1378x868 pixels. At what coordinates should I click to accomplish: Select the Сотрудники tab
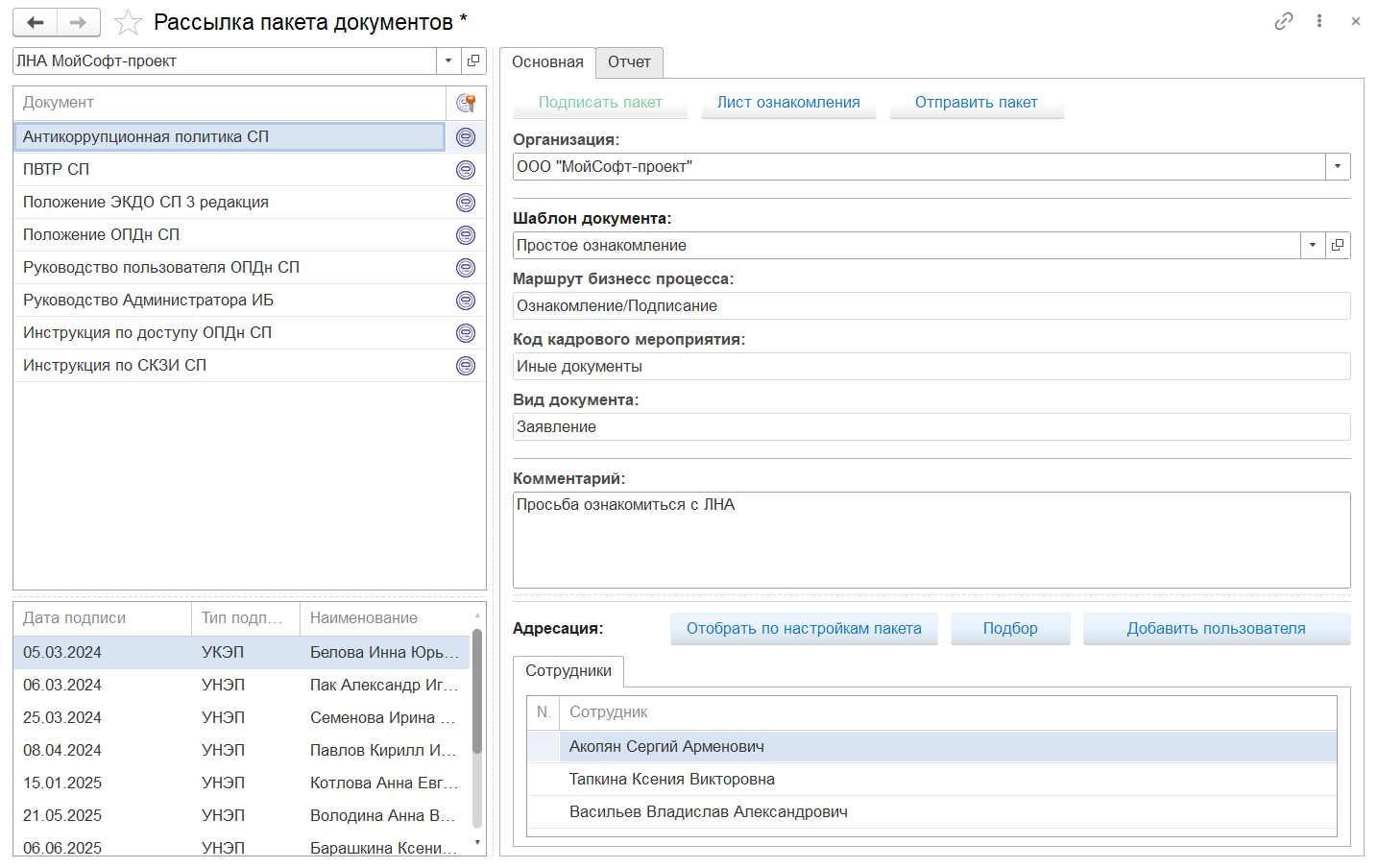point(568,671)
